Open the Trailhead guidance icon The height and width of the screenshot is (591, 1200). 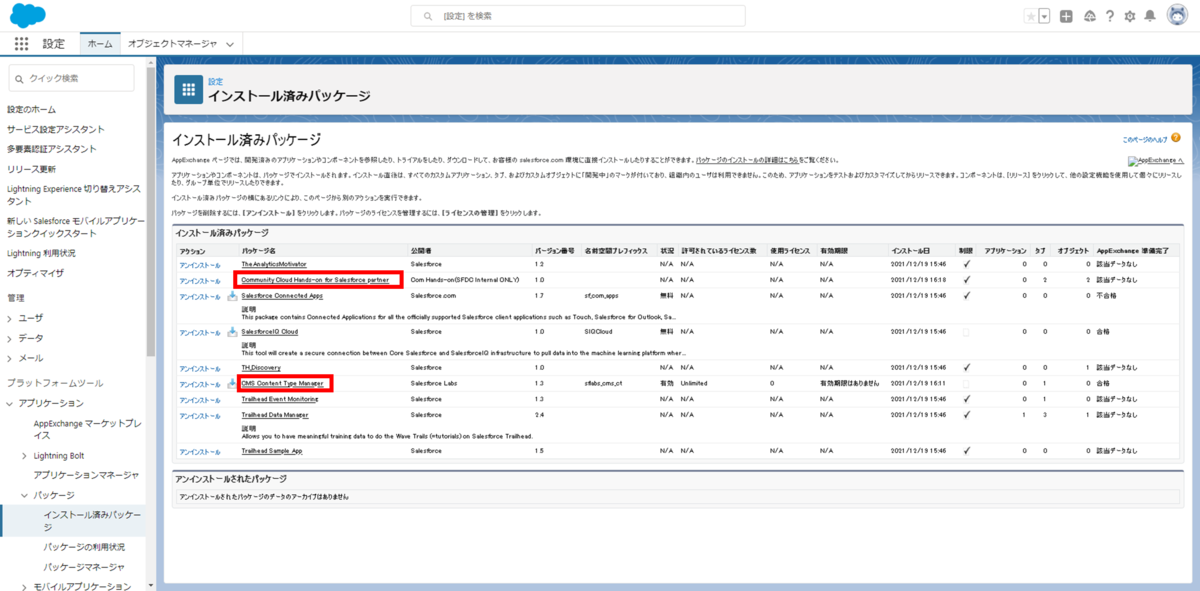click(x=1089, y=16)
